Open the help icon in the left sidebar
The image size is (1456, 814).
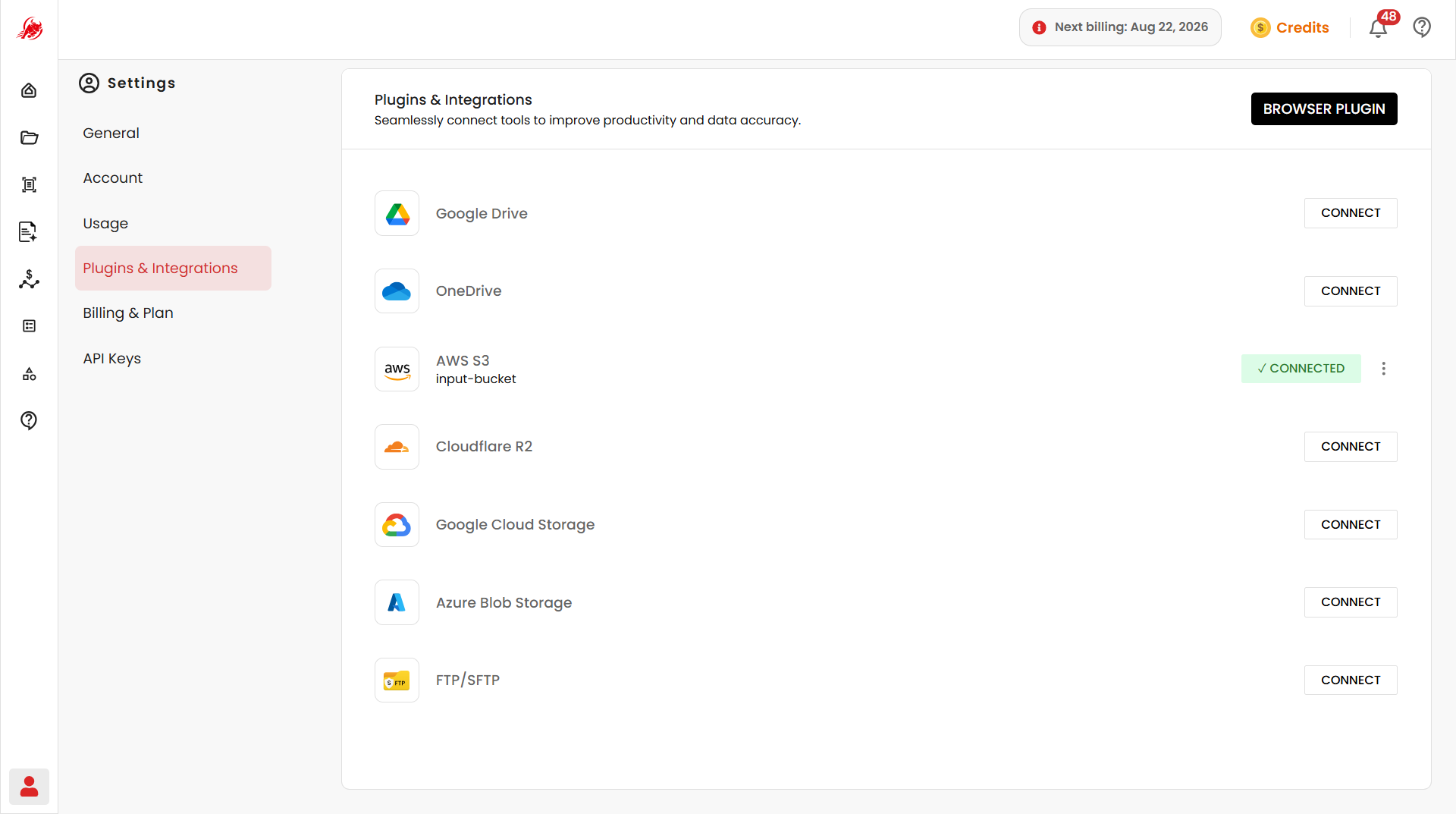tap(29, 420)
